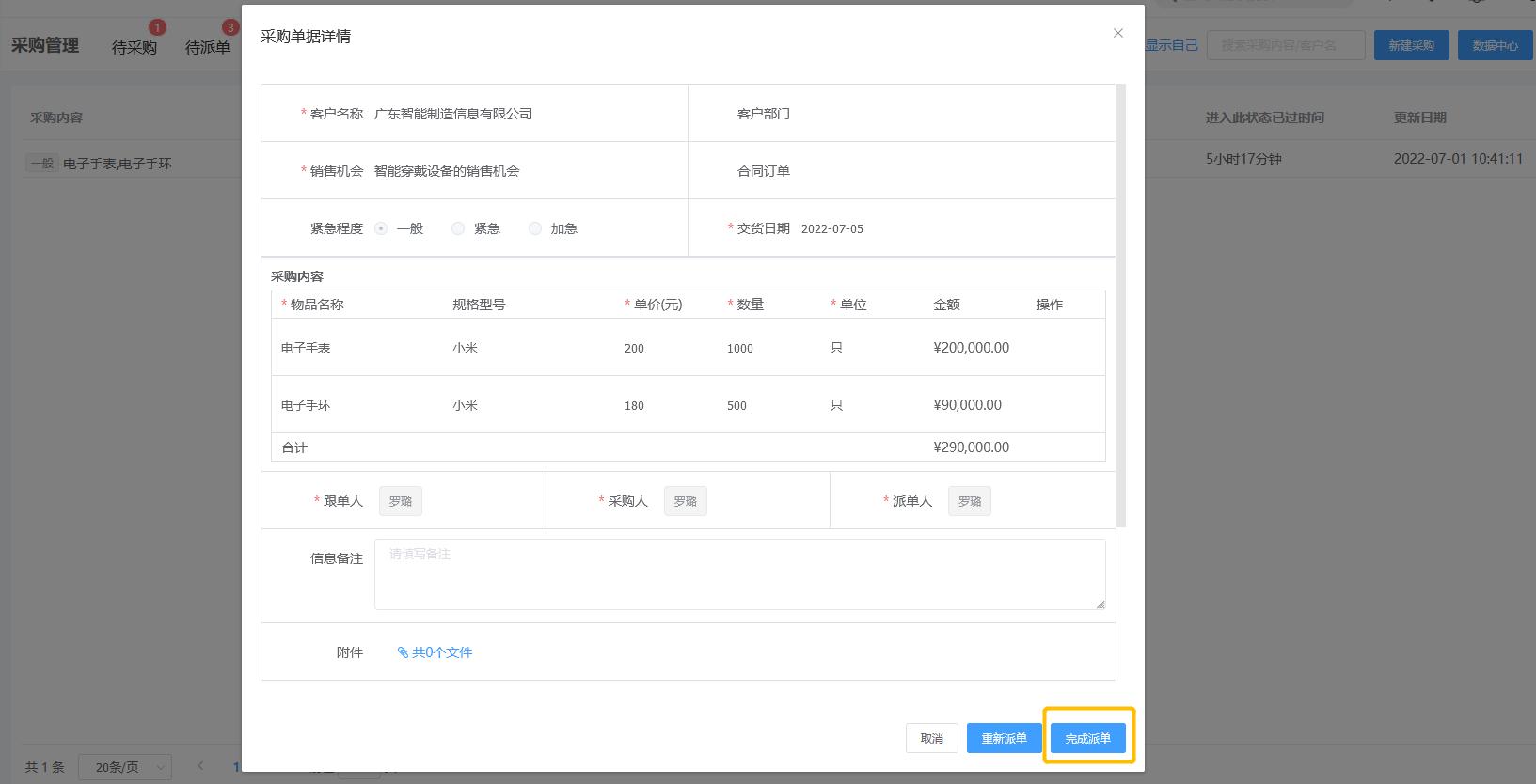Click the 智能穿戴设备的销售机会 value
The height and width of the screenshot is (784, 1536).
pyautogui.click(x=447, y=171)
